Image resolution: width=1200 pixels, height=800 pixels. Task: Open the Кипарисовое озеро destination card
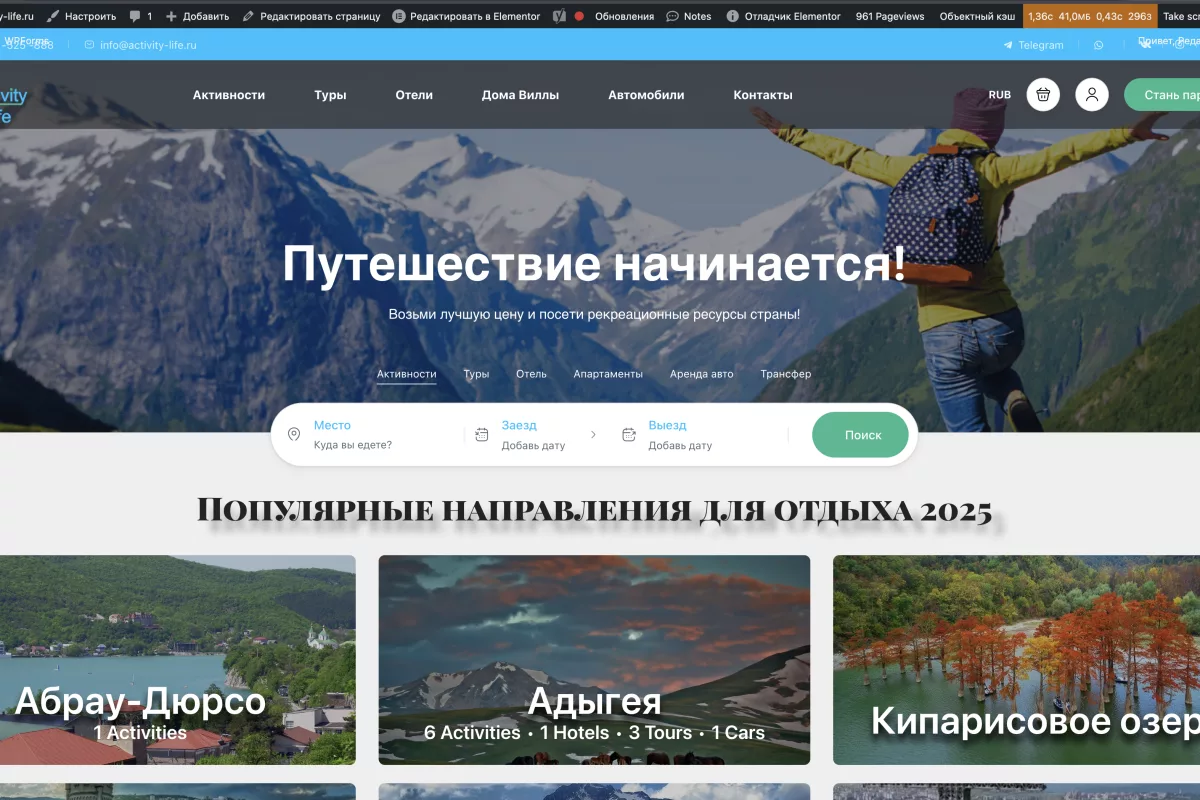coord(1016,660)
